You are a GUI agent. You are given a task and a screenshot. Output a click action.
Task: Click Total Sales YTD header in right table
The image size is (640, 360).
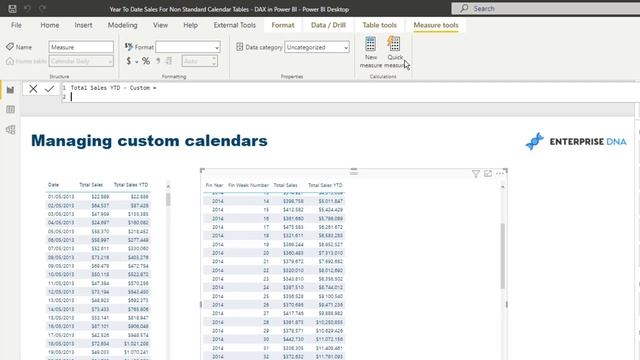point(325,185)
